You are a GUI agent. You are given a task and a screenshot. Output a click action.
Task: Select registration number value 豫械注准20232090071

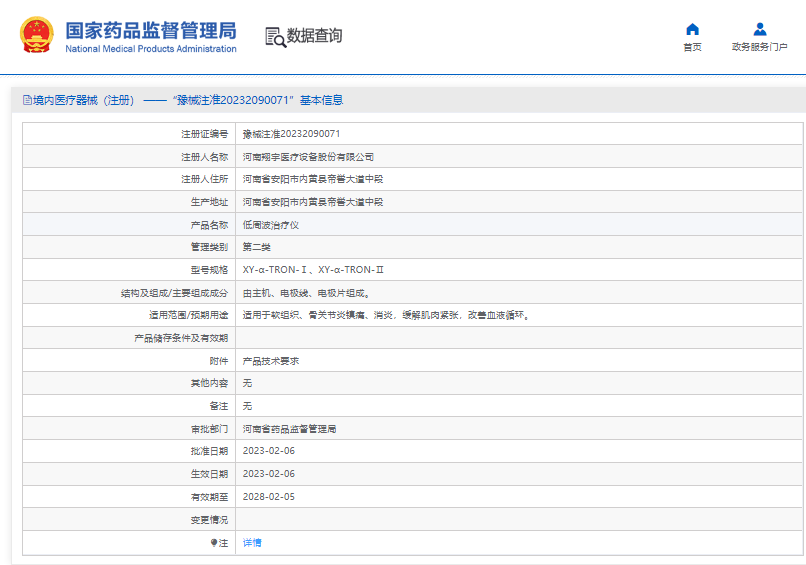click(x=291, y=134)
